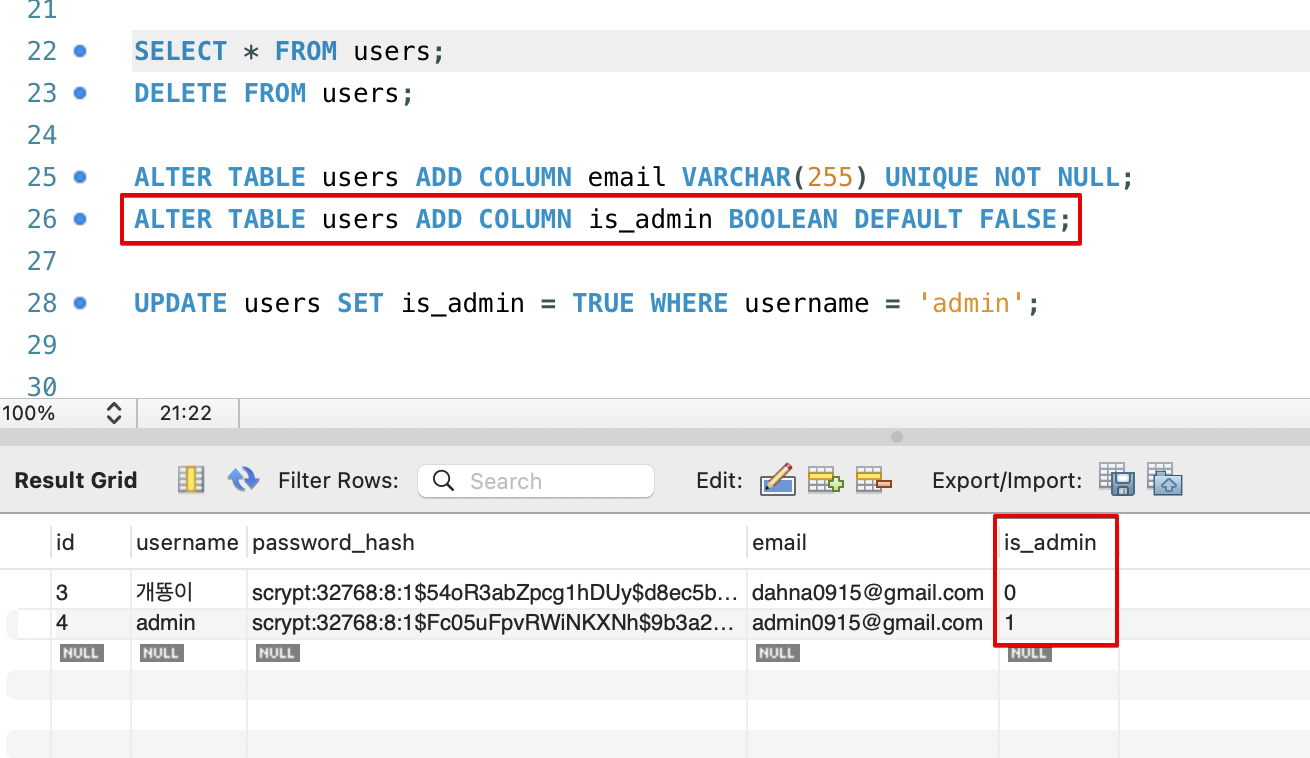Select the username column header
1310x758 pixels.
[x=188, y=543]
